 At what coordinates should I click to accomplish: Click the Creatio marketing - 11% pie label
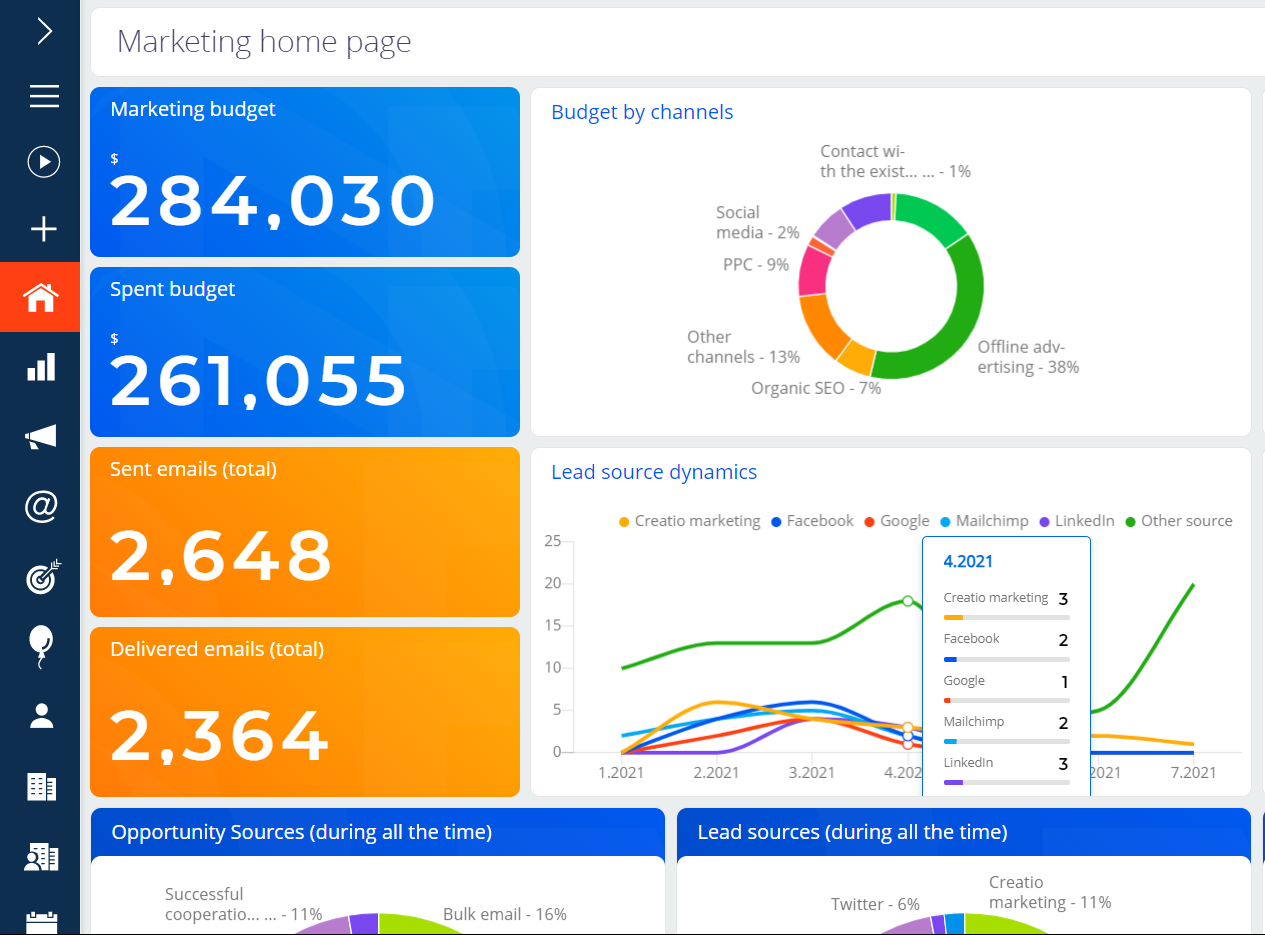(x=1050, y=892)
